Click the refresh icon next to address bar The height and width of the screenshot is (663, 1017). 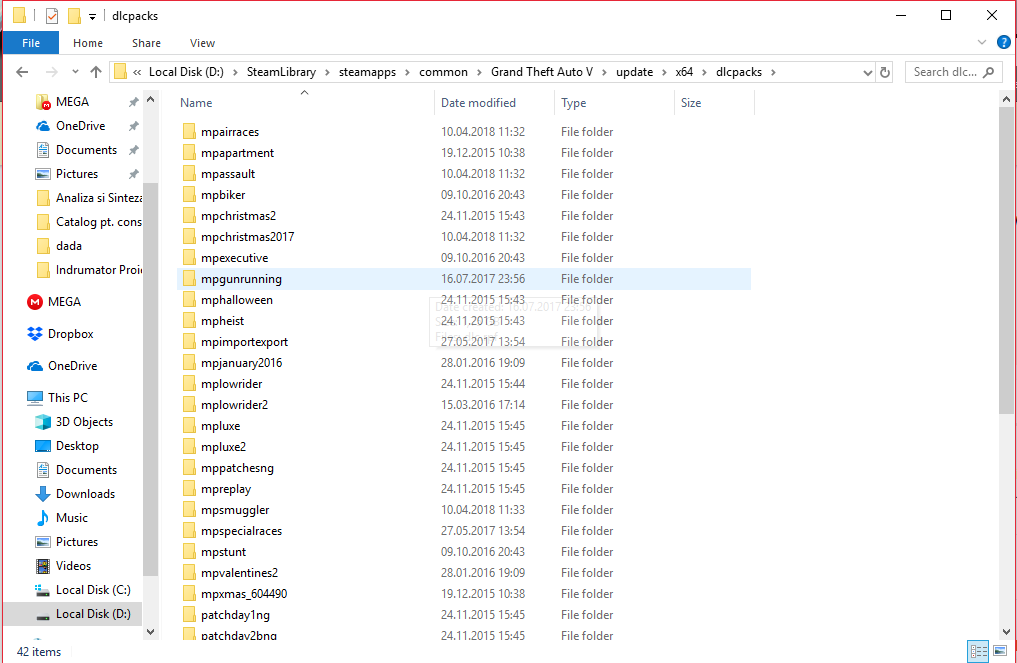tap(885, 71)
